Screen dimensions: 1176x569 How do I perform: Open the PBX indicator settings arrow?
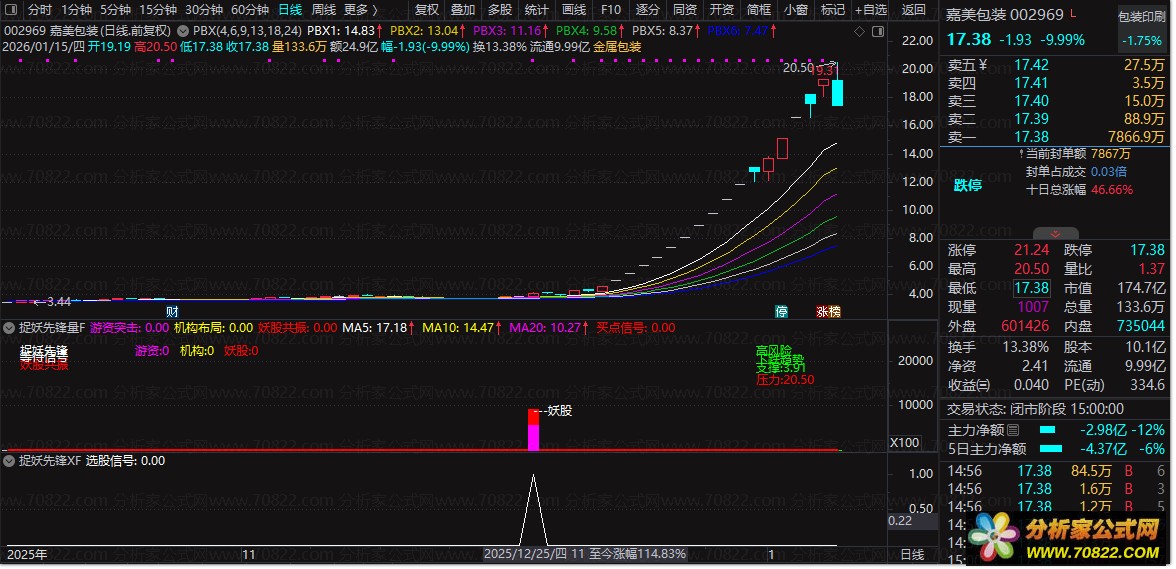click(183, 32)
